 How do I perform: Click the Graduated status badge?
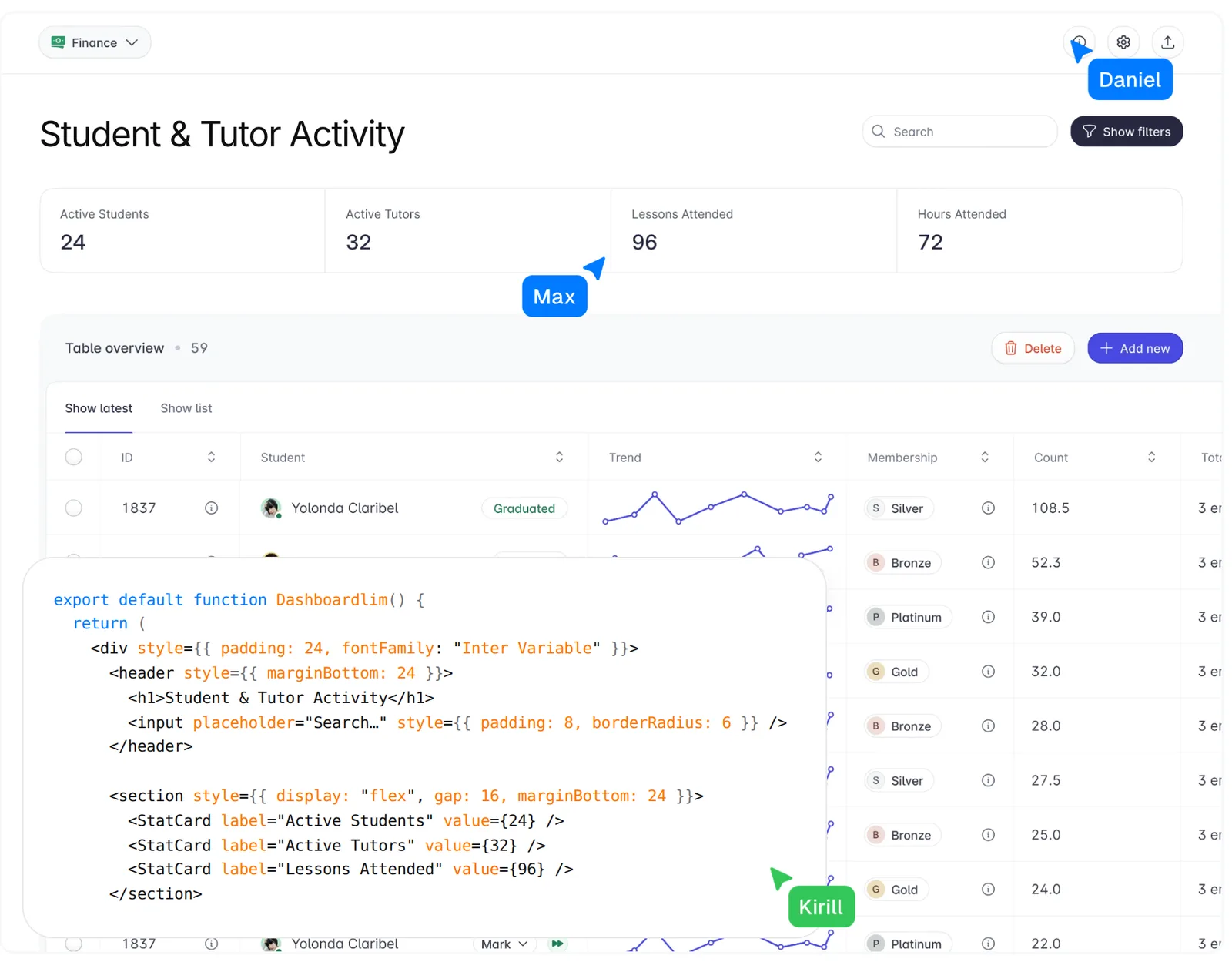(x=524, y=508)
